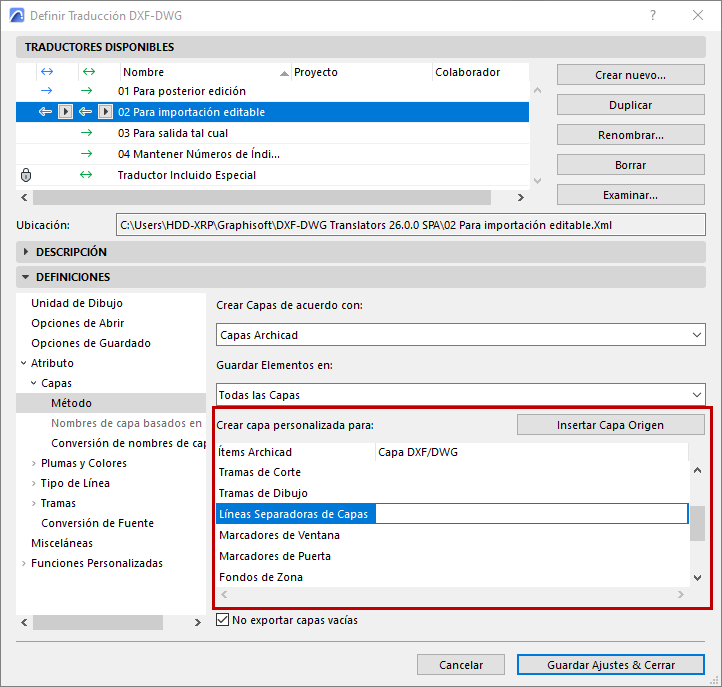Click the blue arrow on the 01 Para posterior edición row
The height and width of the screenshot is (687, 722).
point(47,91)
